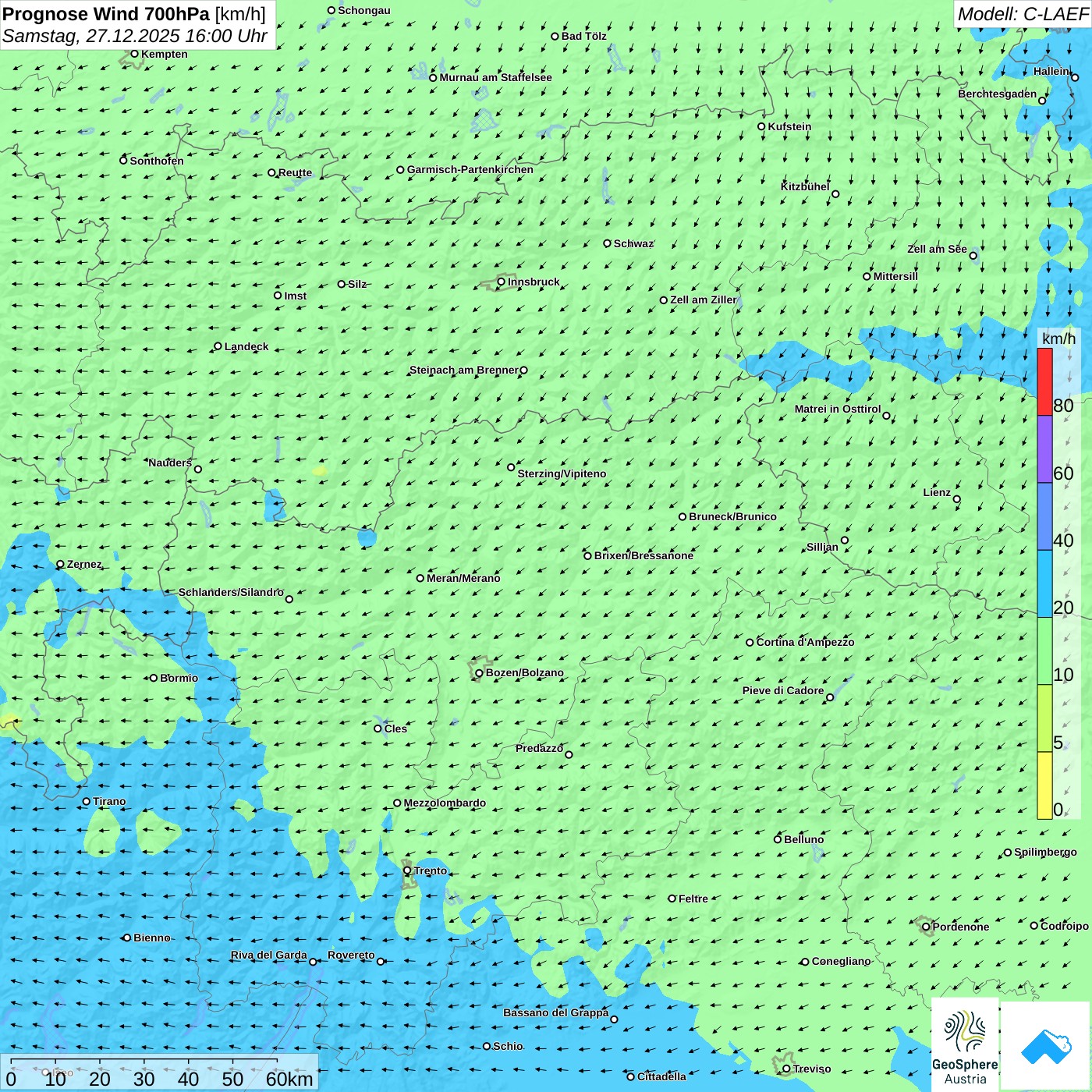
Task: Click the Zell am See marker
Action: pos(973,255)
